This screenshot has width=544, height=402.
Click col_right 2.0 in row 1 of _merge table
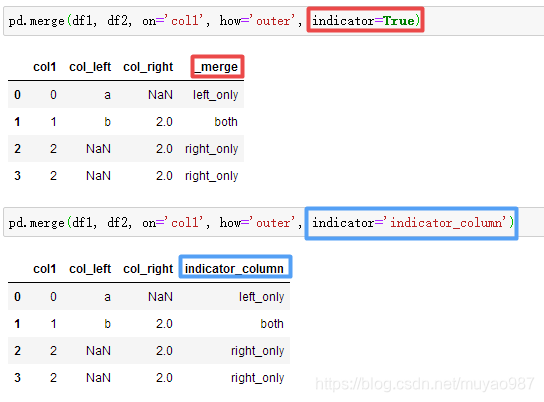164,122
